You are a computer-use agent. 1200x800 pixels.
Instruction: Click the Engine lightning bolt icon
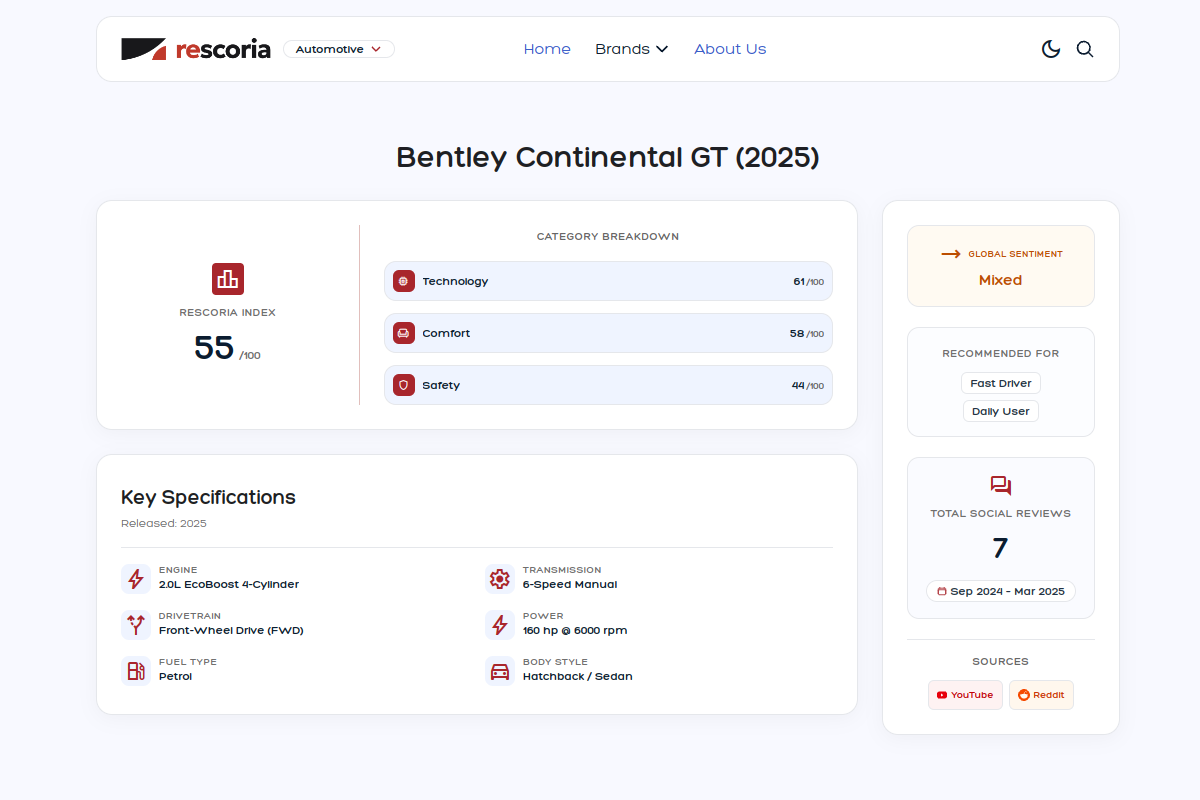136,578
